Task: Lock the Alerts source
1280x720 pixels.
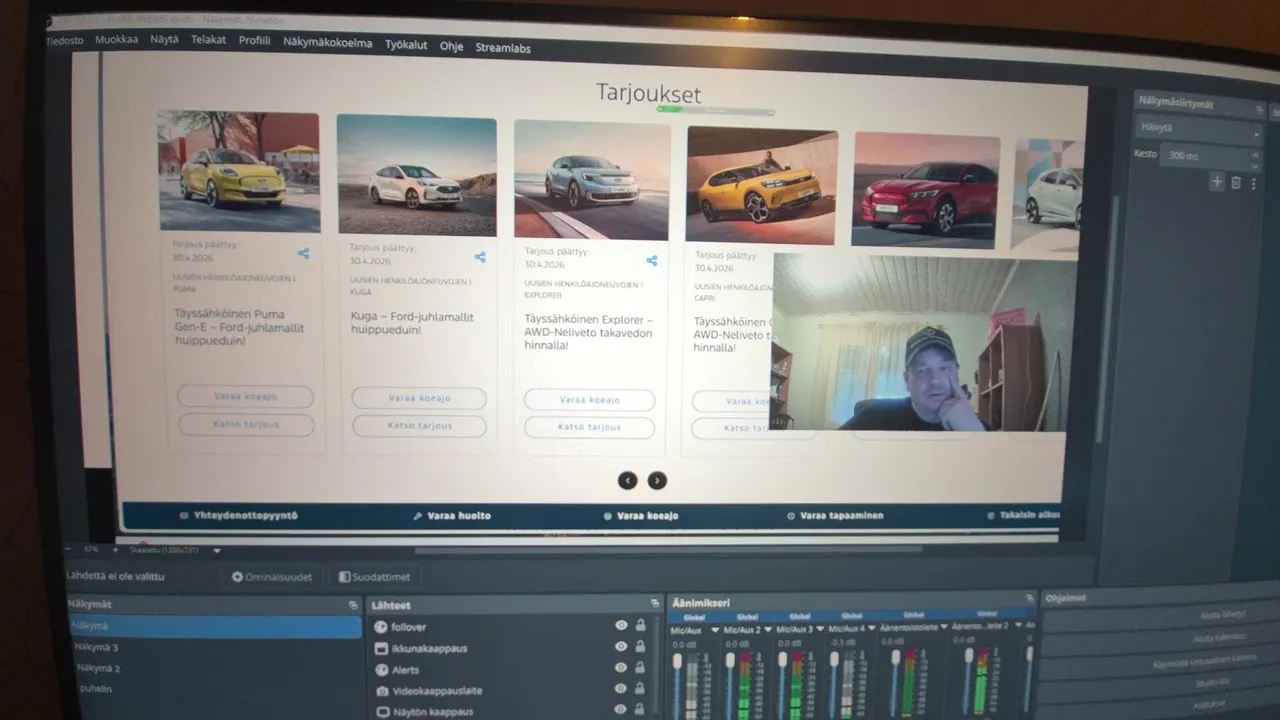Action: [641, 667]
